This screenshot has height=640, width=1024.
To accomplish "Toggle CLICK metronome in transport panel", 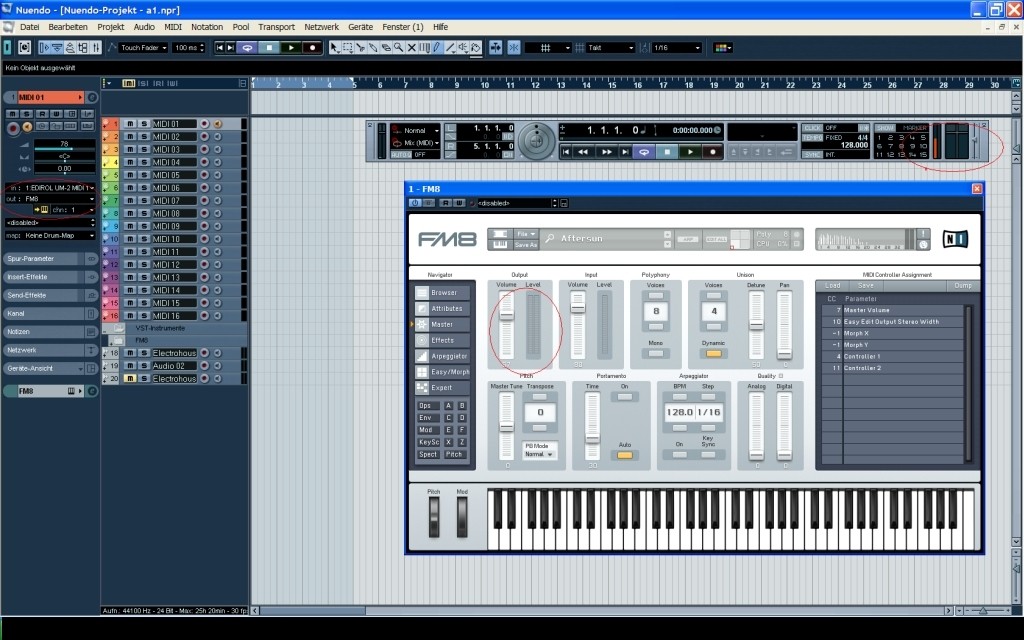I will [812, 128].
